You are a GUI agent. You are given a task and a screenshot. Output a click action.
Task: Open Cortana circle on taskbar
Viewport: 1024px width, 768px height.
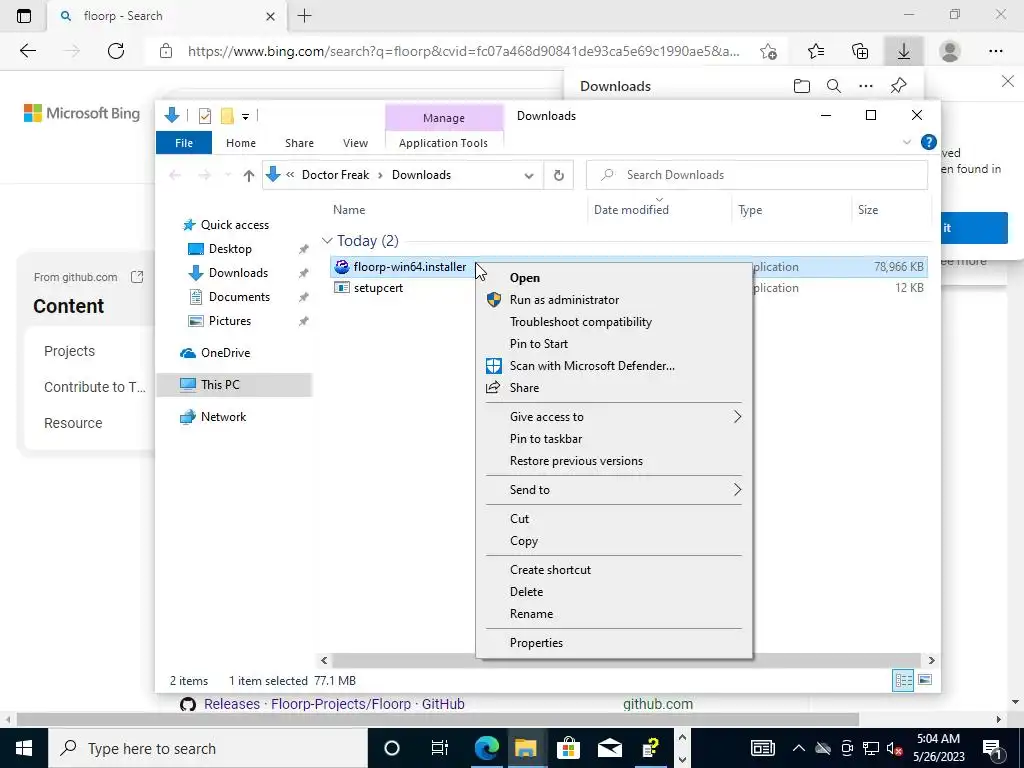391,748
